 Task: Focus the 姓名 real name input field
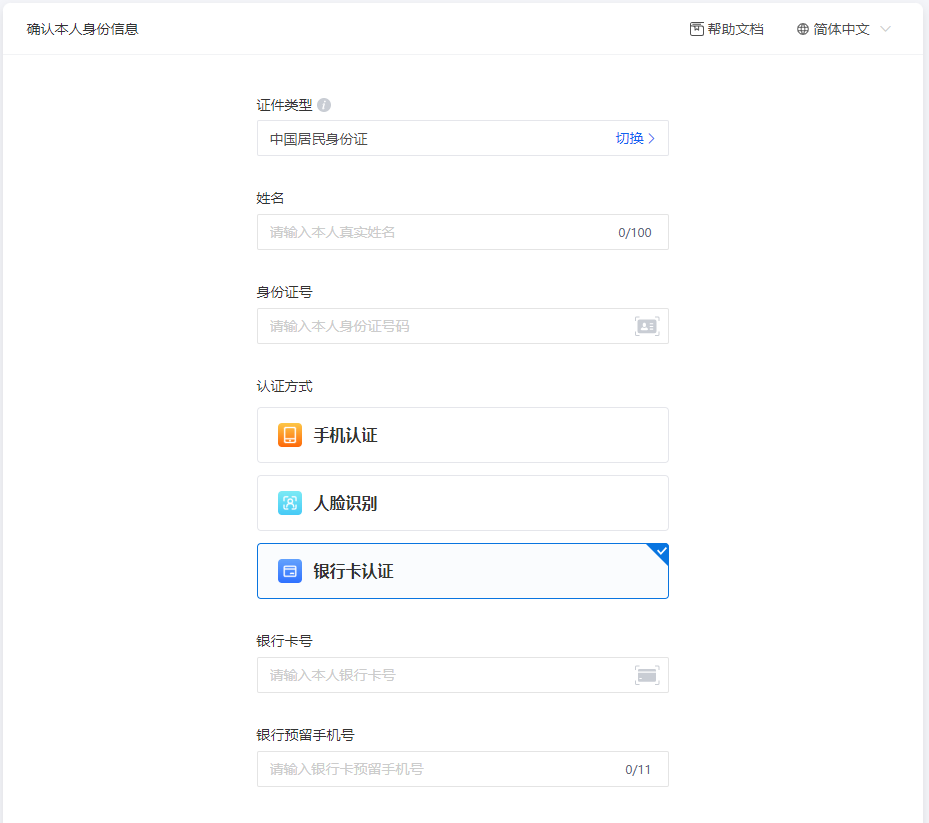point(440,232)
